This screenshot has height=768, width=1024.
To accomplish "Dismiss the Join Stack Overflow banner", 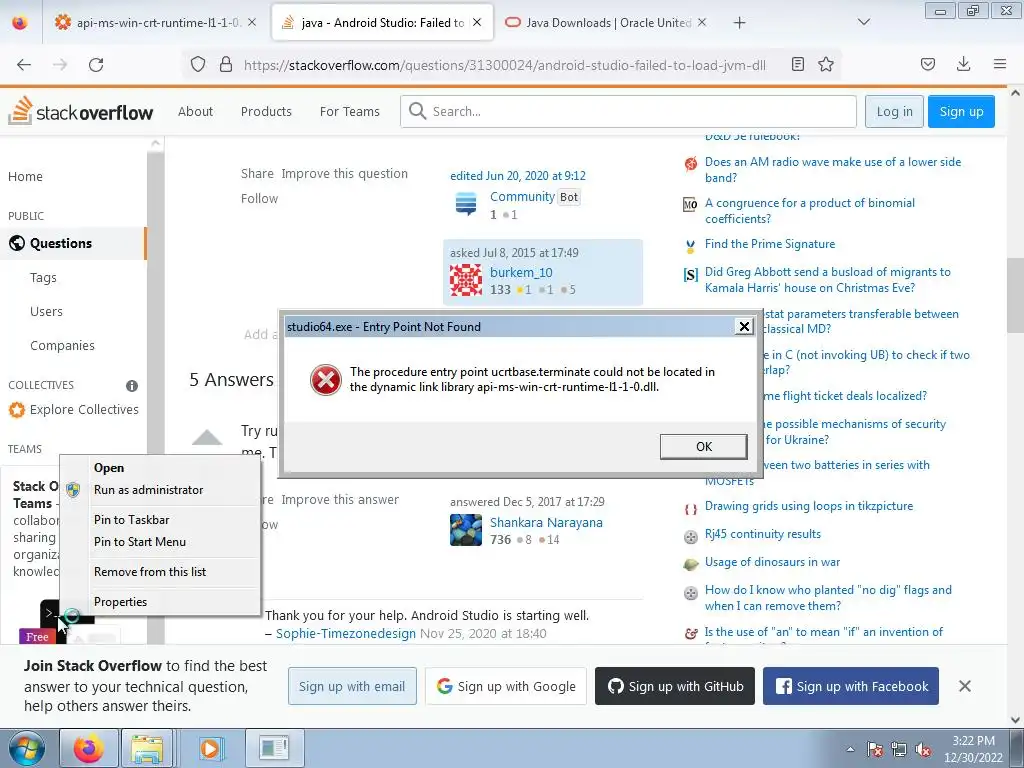I will (965, 686).
